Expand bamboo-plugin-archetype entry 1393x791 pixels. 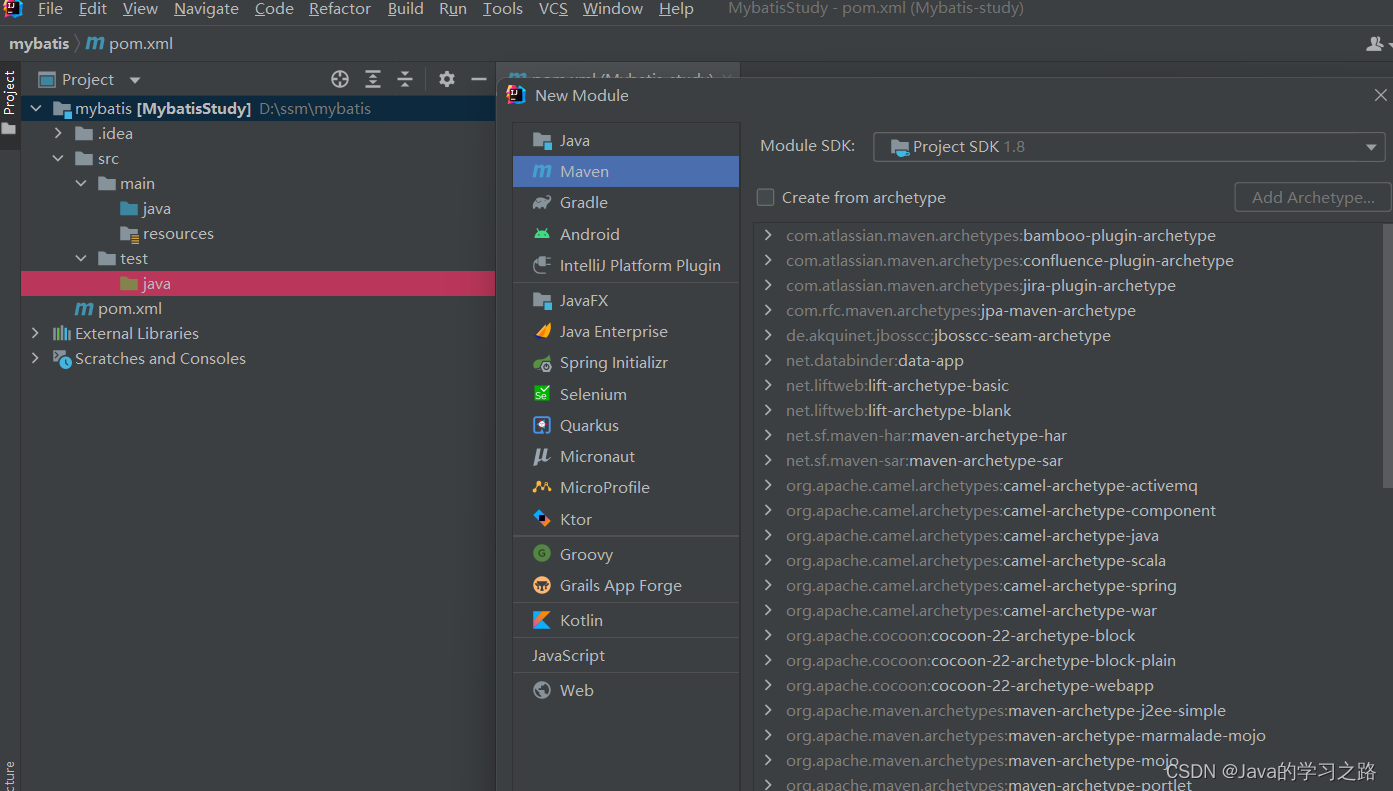[x=768, y=235]
